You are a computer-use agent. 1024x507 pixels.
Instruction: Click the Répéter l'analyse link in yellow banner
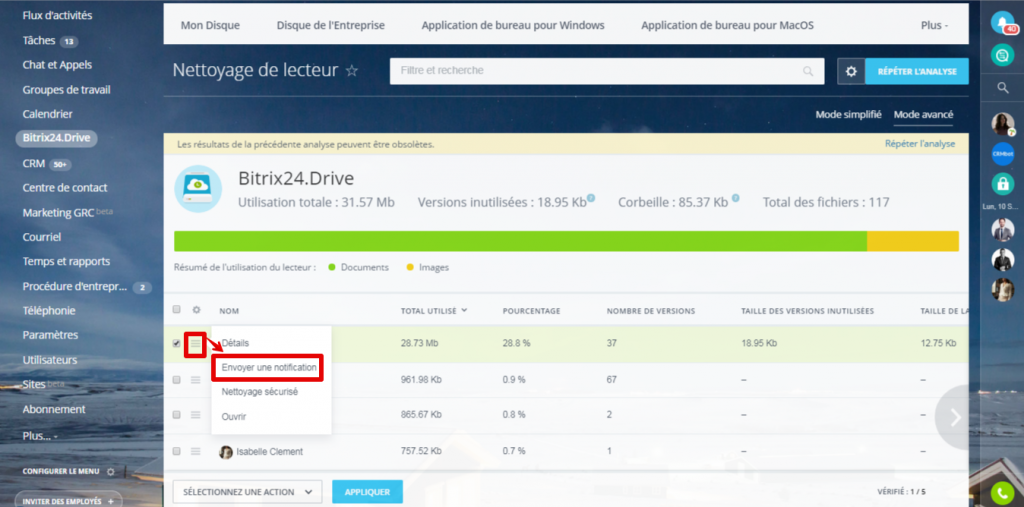[920, 144]
